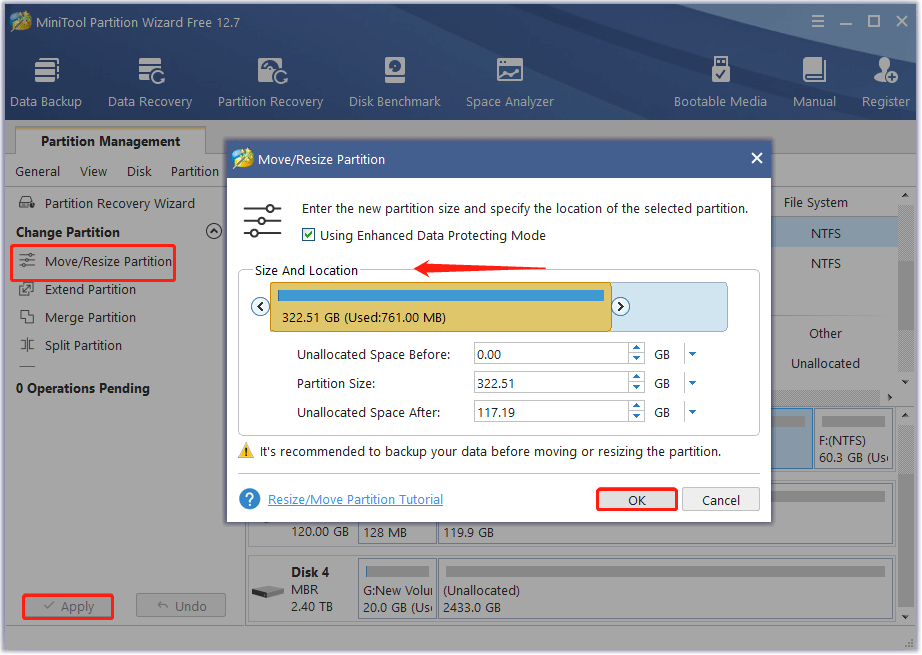Viewport: 922px width, 655px height.
Task: Click the 128 MB partition block
Action: tap(397, 532)
